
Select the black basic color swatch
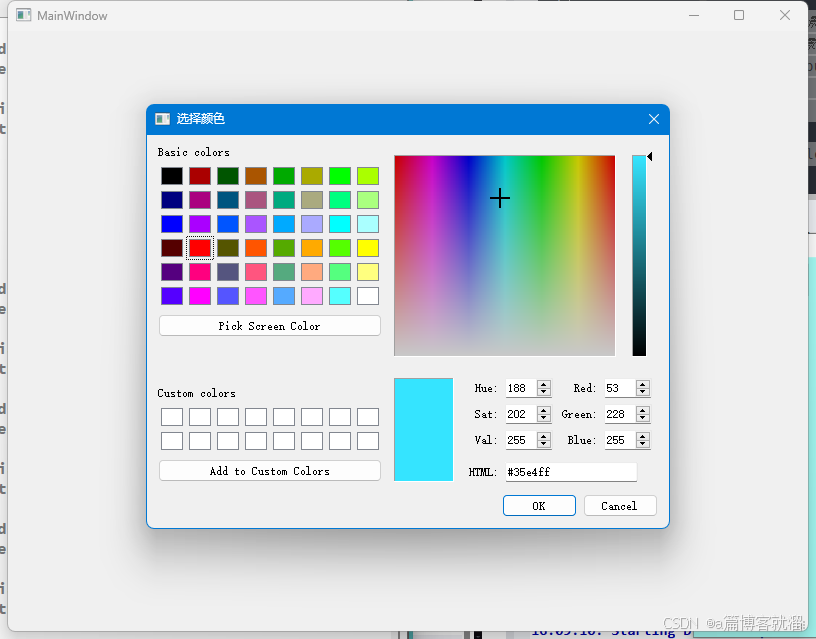click(x=172, y=176)
